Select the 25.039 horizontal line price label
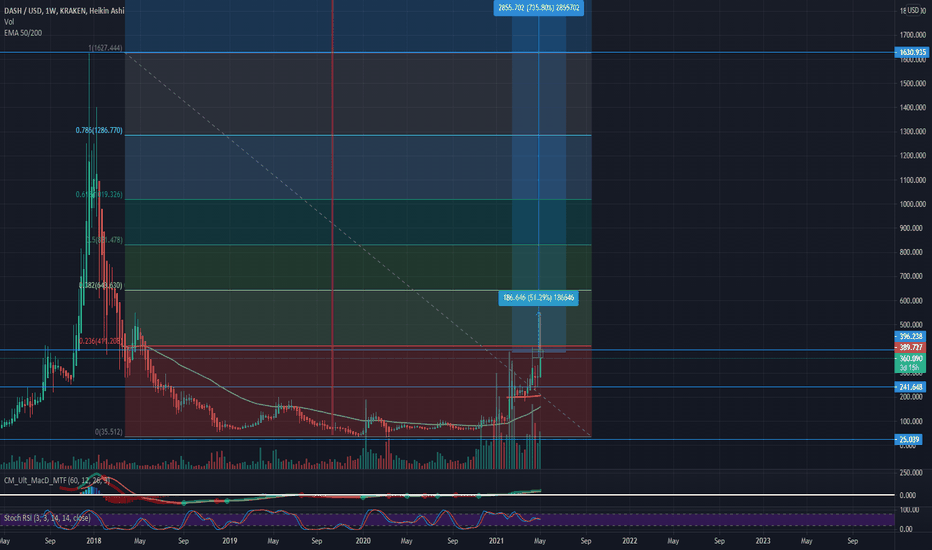Viewport: 932px width, 550px height. 910,440
